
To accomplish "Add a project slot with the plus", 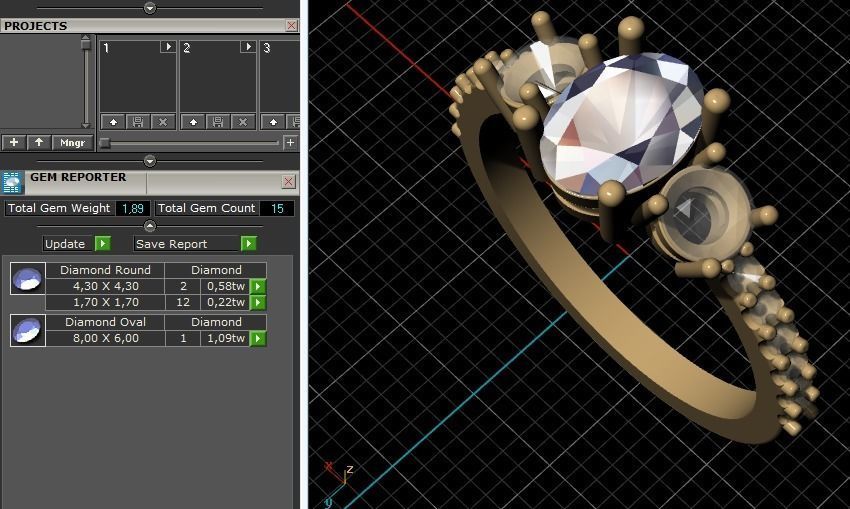I will tap(290, 143).
